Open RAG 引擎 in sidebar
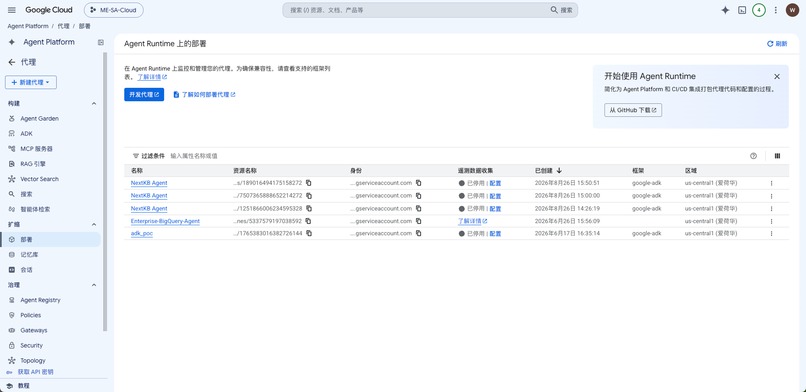 pyautogui.click(x=33, y=164)
